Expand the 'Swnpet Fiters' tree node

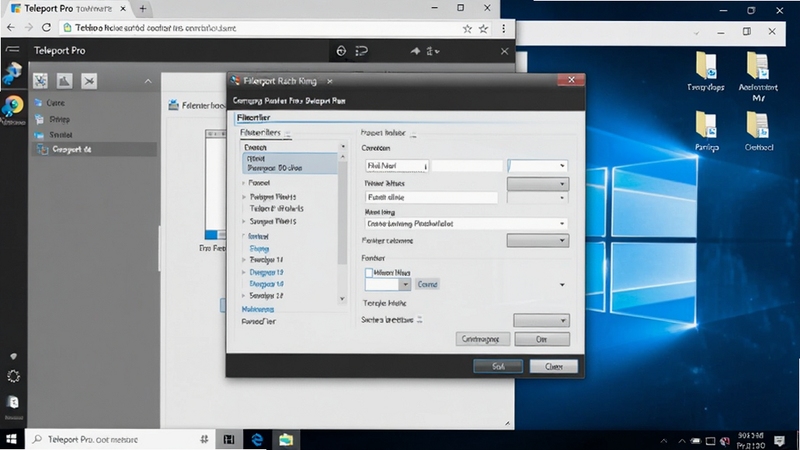[244, 221]
